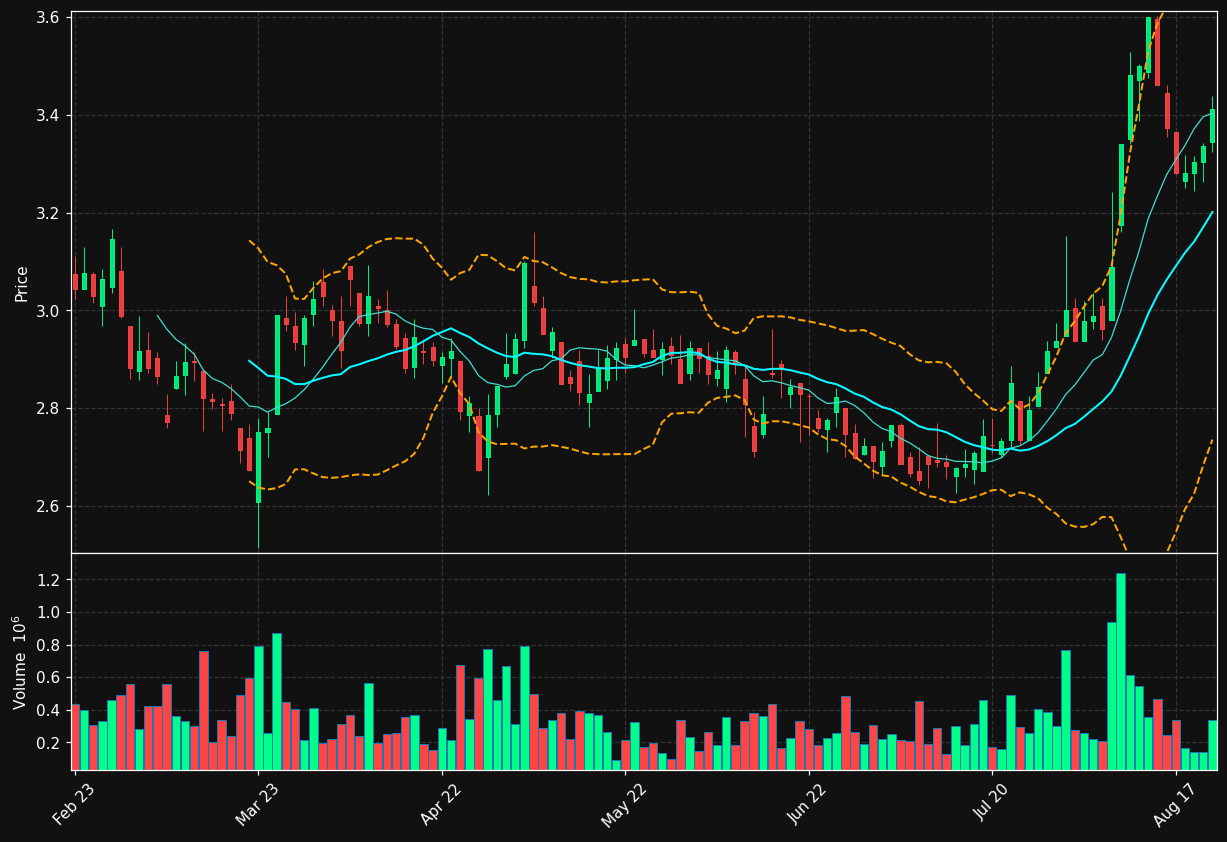
Task: Click the first volume bar at Feb 23
Action: point(75,737)
